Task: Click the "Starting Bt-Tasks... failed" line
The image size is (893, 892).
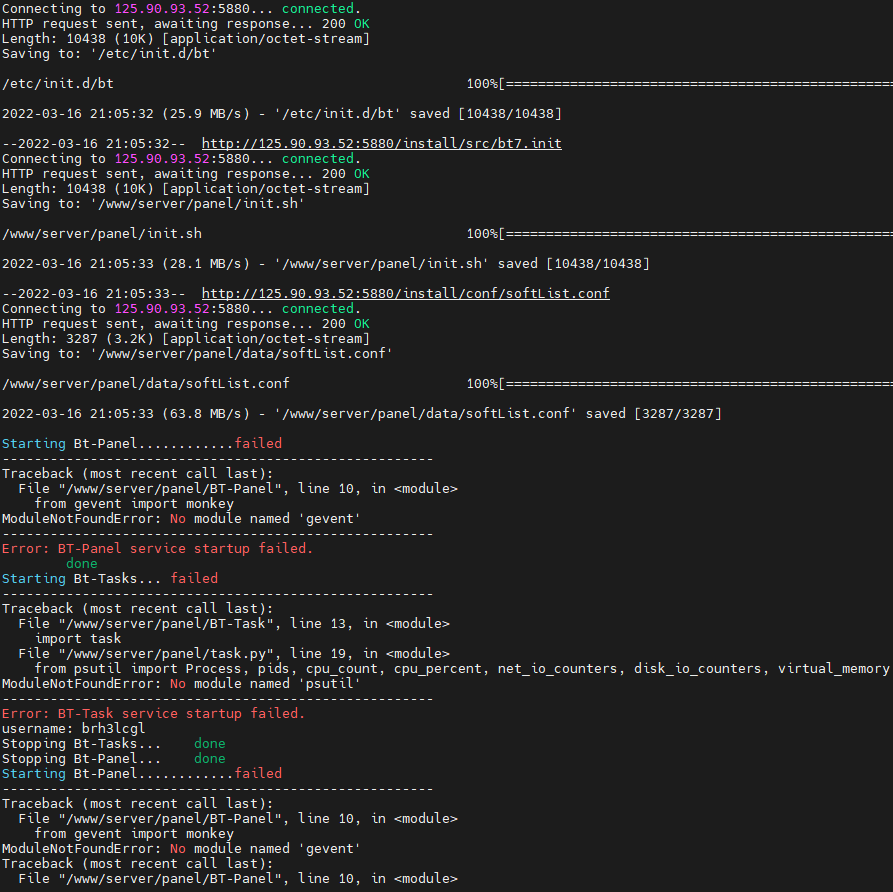Action: (x=110, y=578)
